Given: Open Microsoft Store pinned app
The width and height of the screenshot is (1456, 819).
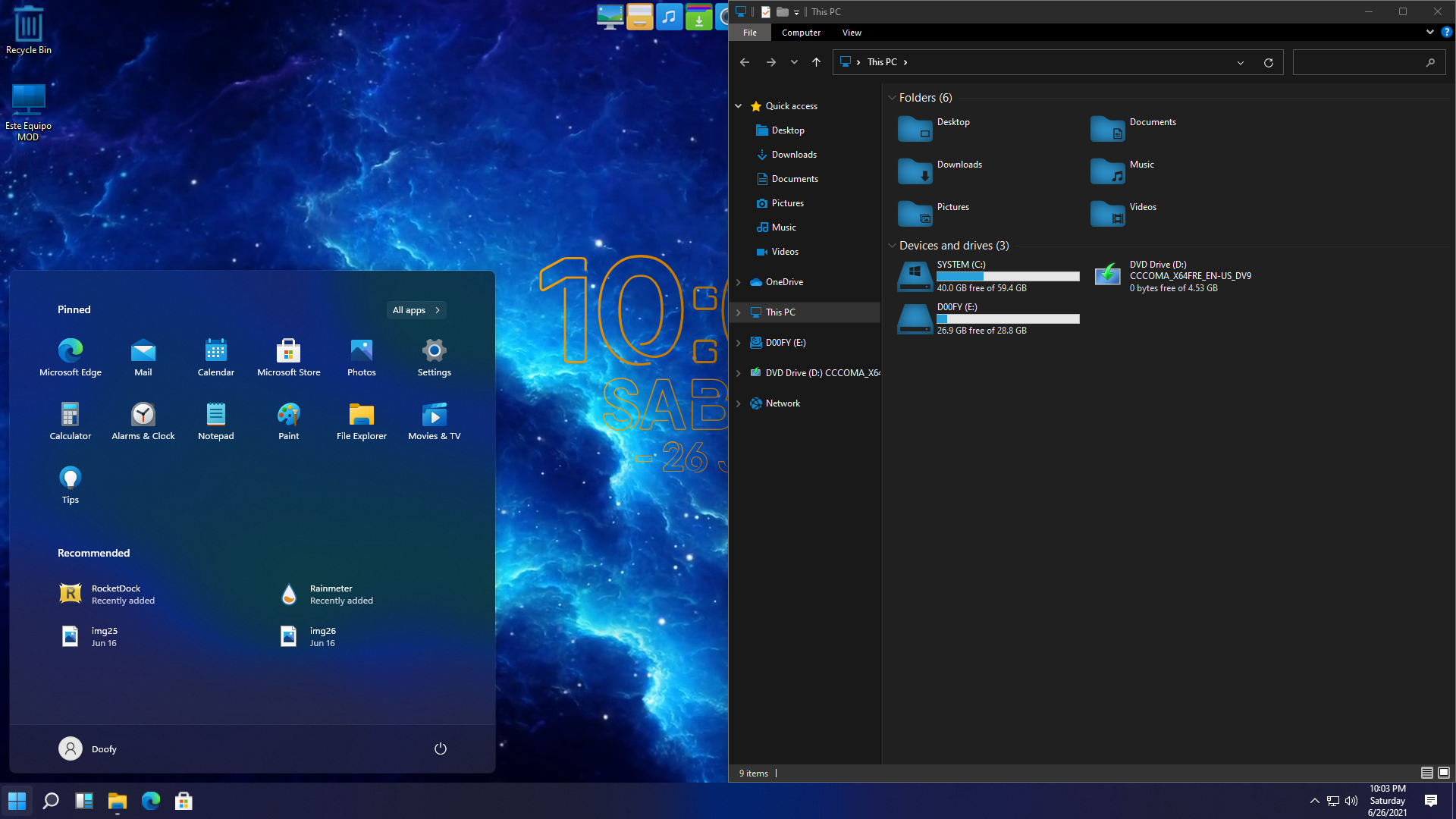Looking at the screenshot, I should (289, 356).
